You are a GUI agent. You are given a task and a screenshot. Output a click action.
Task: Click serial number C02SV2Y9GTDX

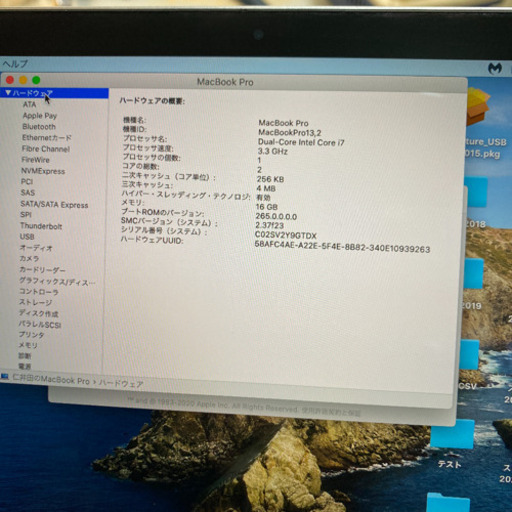(286, 235)
